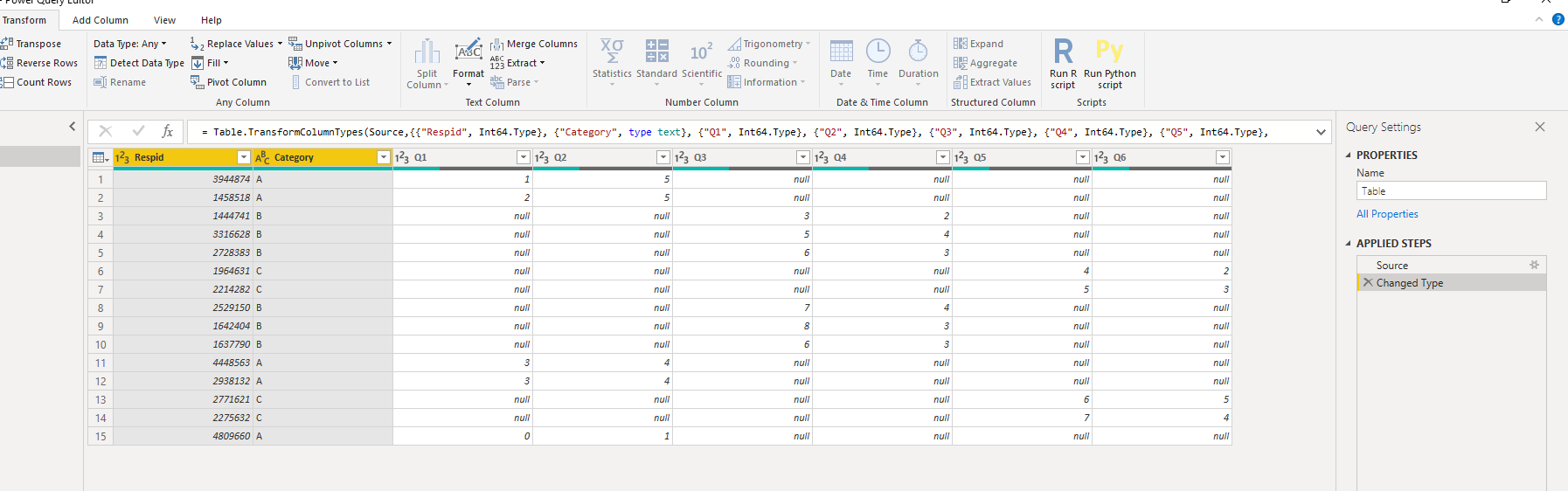Image resolution: width=1568 pixels, height=491 pixels.
Task: Click Detect Data Type
Action: pyautogui.click(x=139, y=63)
